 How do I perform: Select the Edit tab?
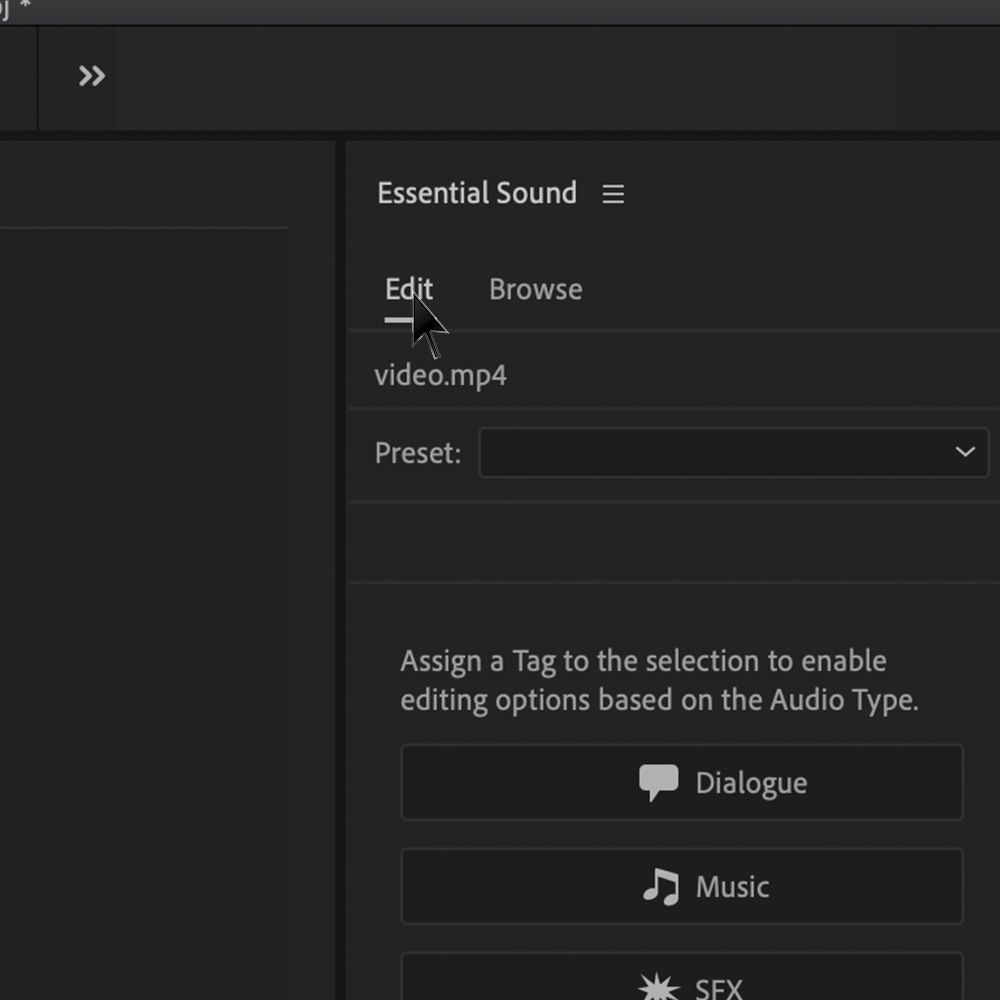(408, 289)
